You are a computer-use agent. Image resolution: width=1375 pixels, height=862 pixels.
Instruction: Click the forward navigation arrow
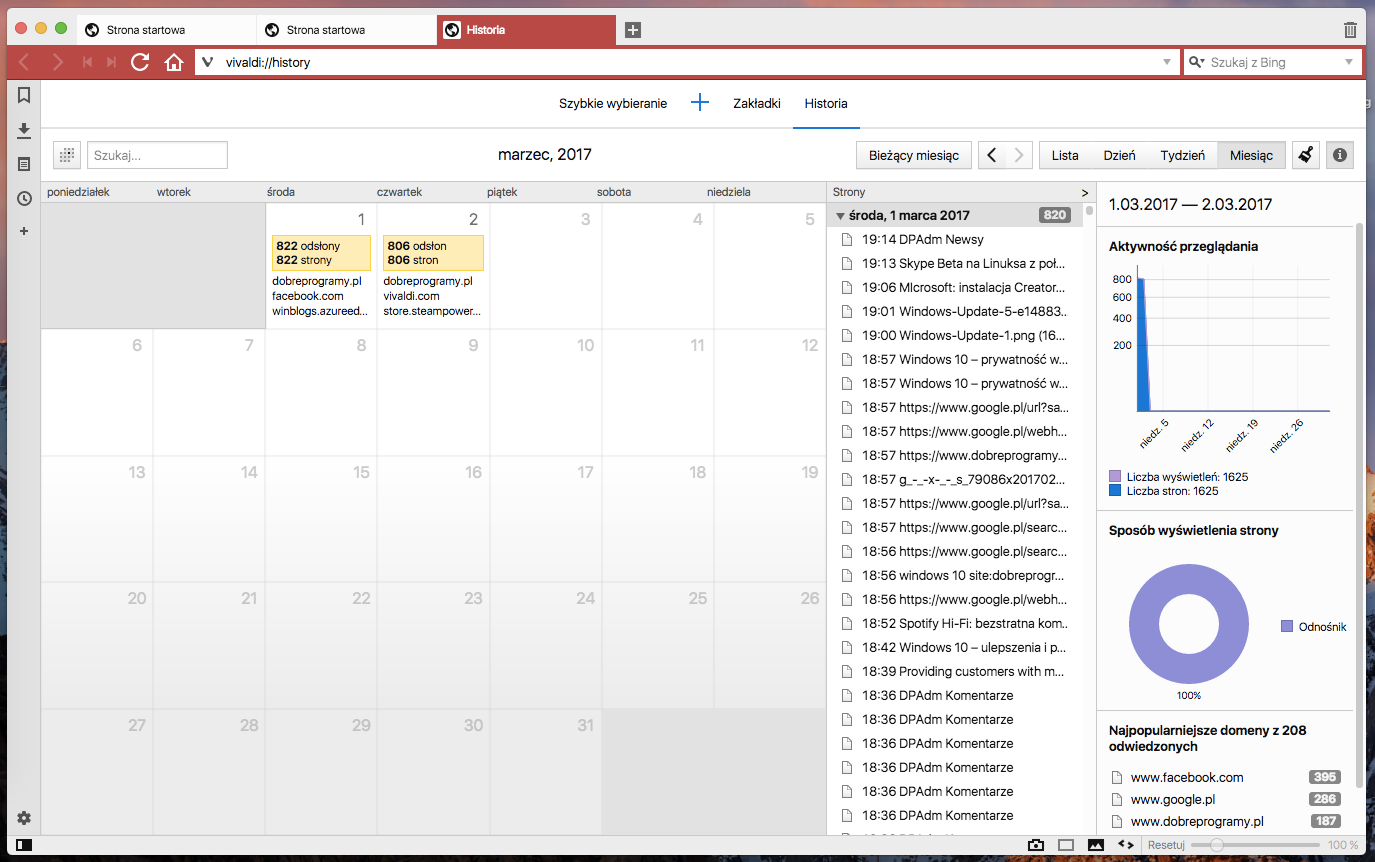tap(57, 62)
